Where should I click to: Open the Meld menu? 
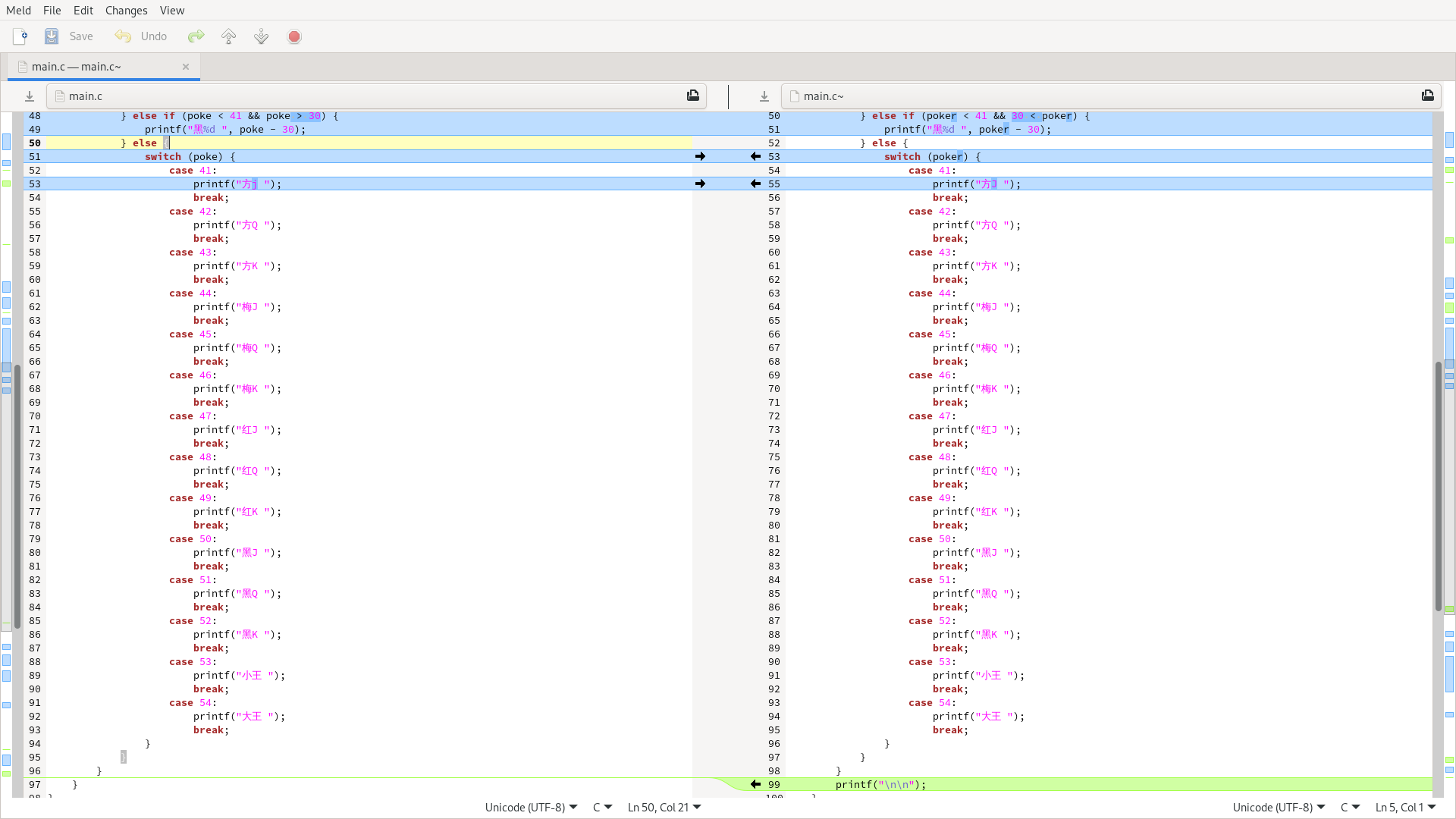[x=19, y=10]
